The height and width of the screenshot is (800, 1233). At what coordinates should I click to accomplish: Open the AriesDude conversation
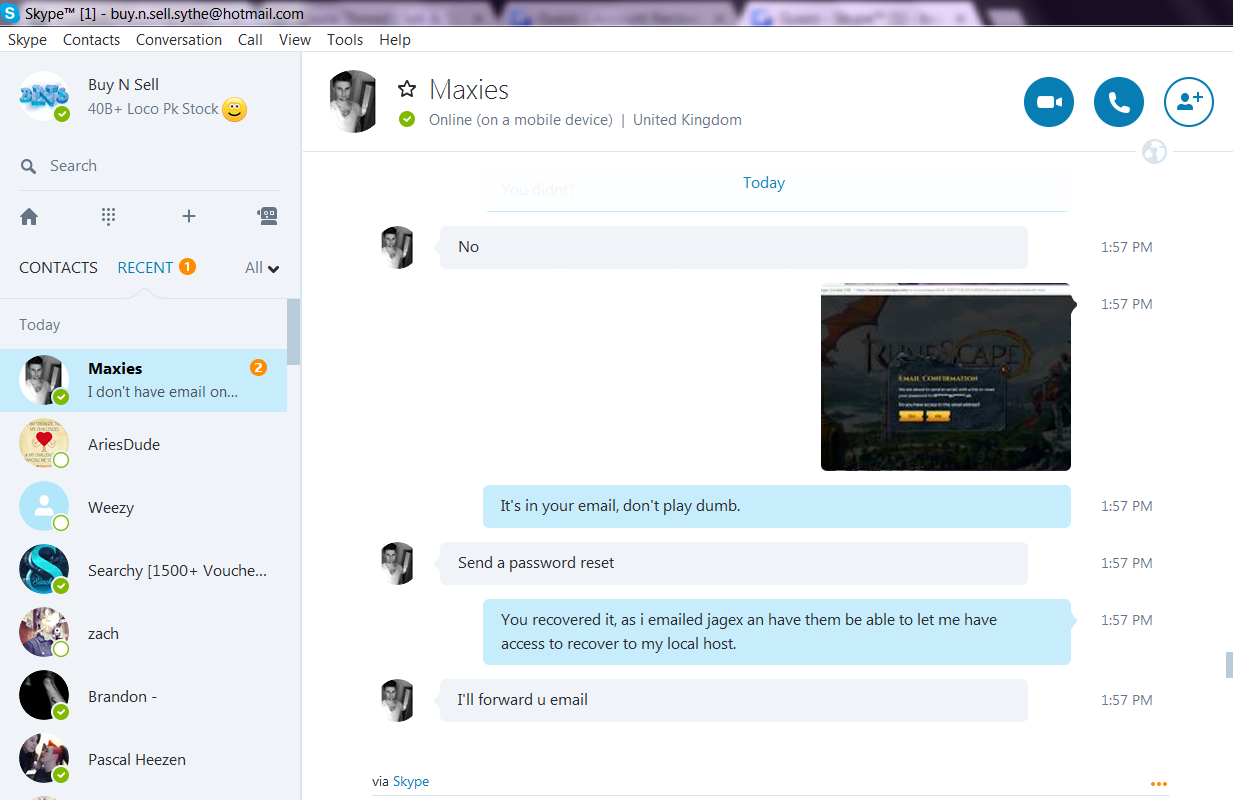click(x=143, y=444)
